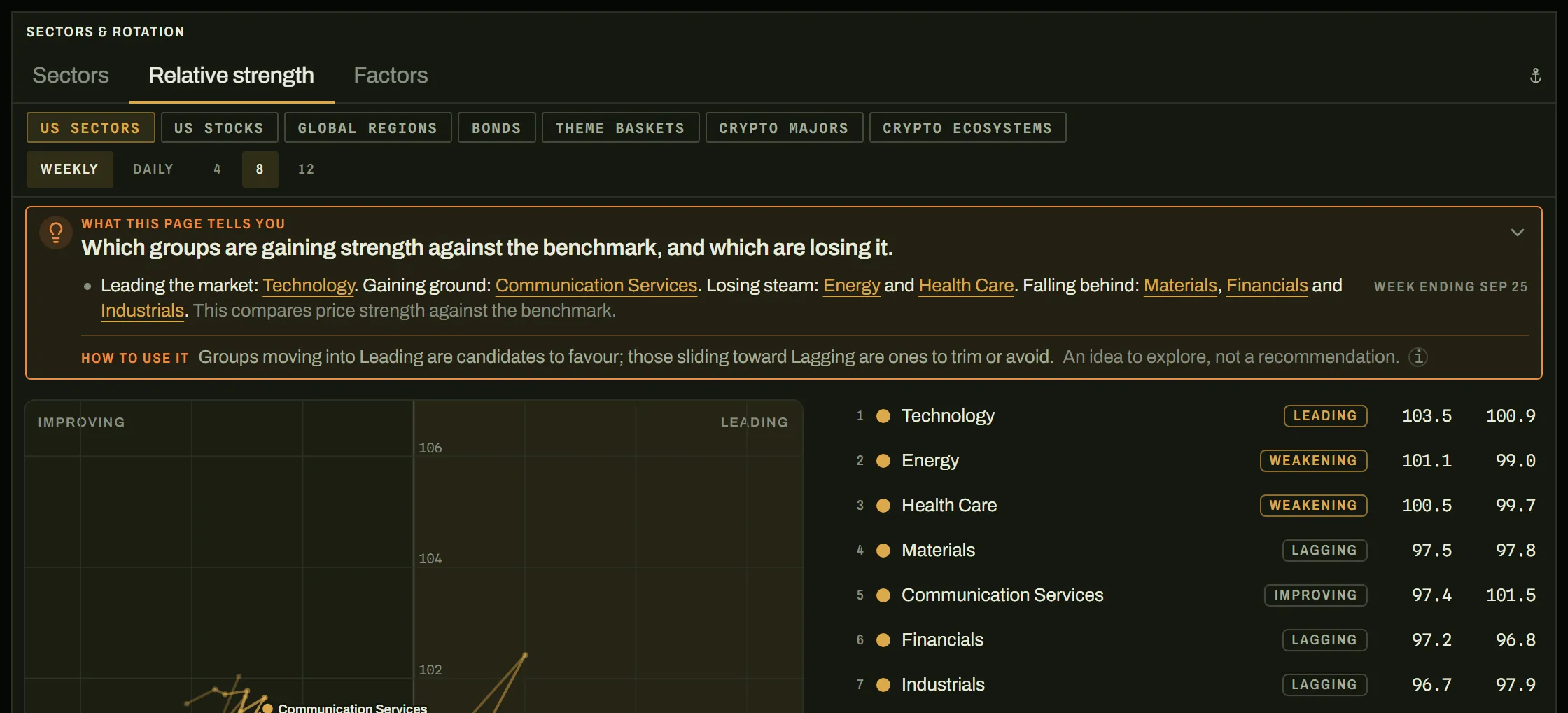This screenshot has width=1568, height=713.
Task: Collapse the 'What this page tells you' banner
Action: pyautogui.click(x=1517, y=233)
